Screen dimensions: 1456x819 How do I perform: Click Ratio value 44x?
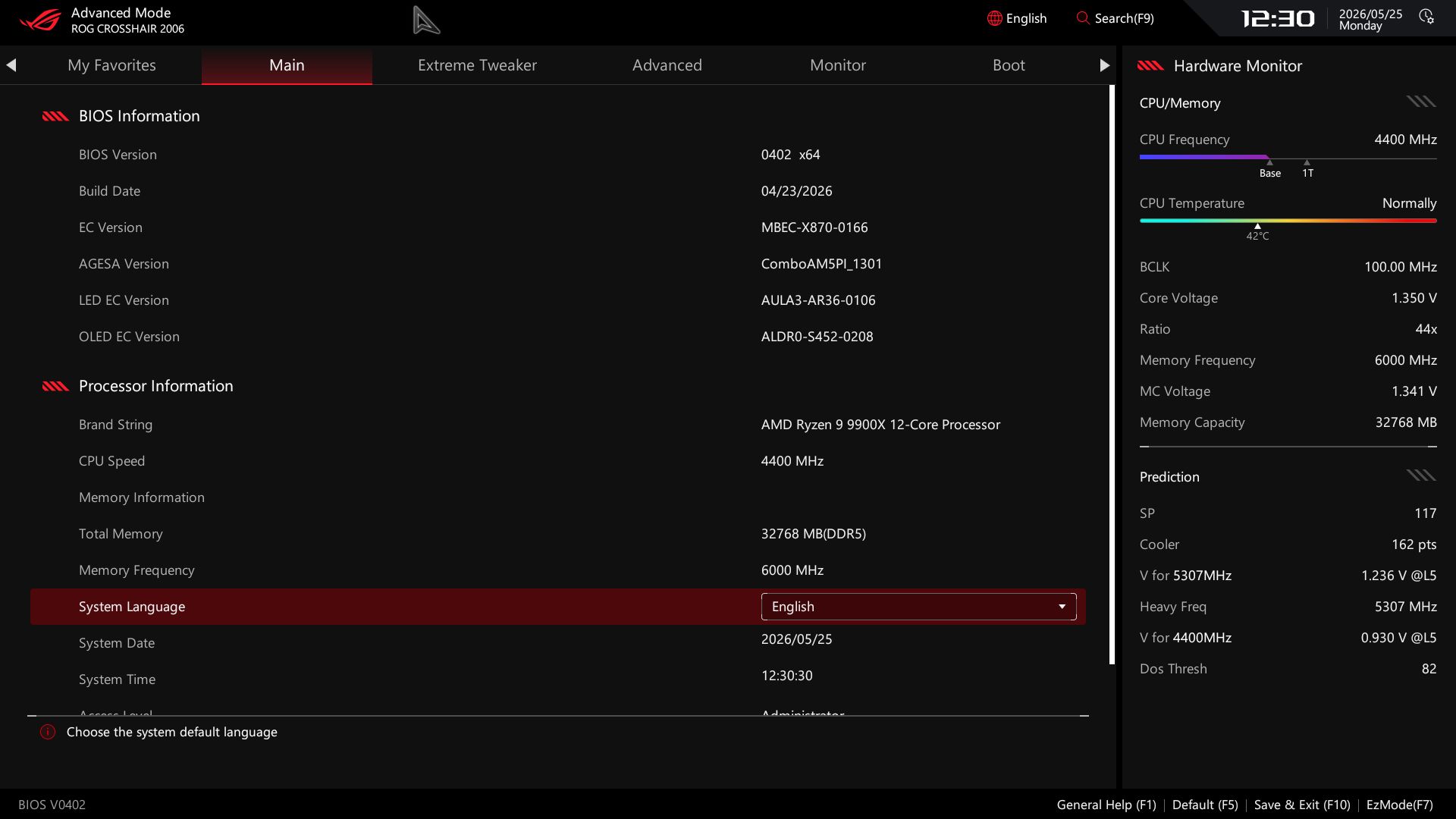click(x=1426, y=329)
